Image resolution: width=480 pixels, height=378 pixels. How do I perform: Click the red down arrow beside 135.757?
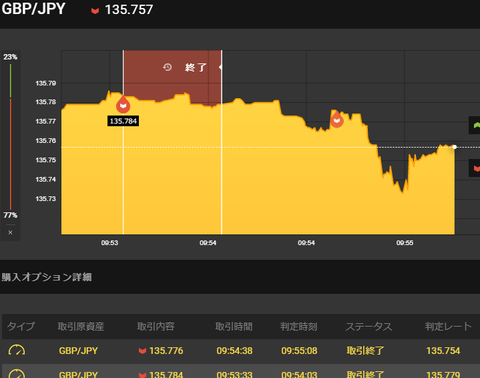(x=95, y=11)
